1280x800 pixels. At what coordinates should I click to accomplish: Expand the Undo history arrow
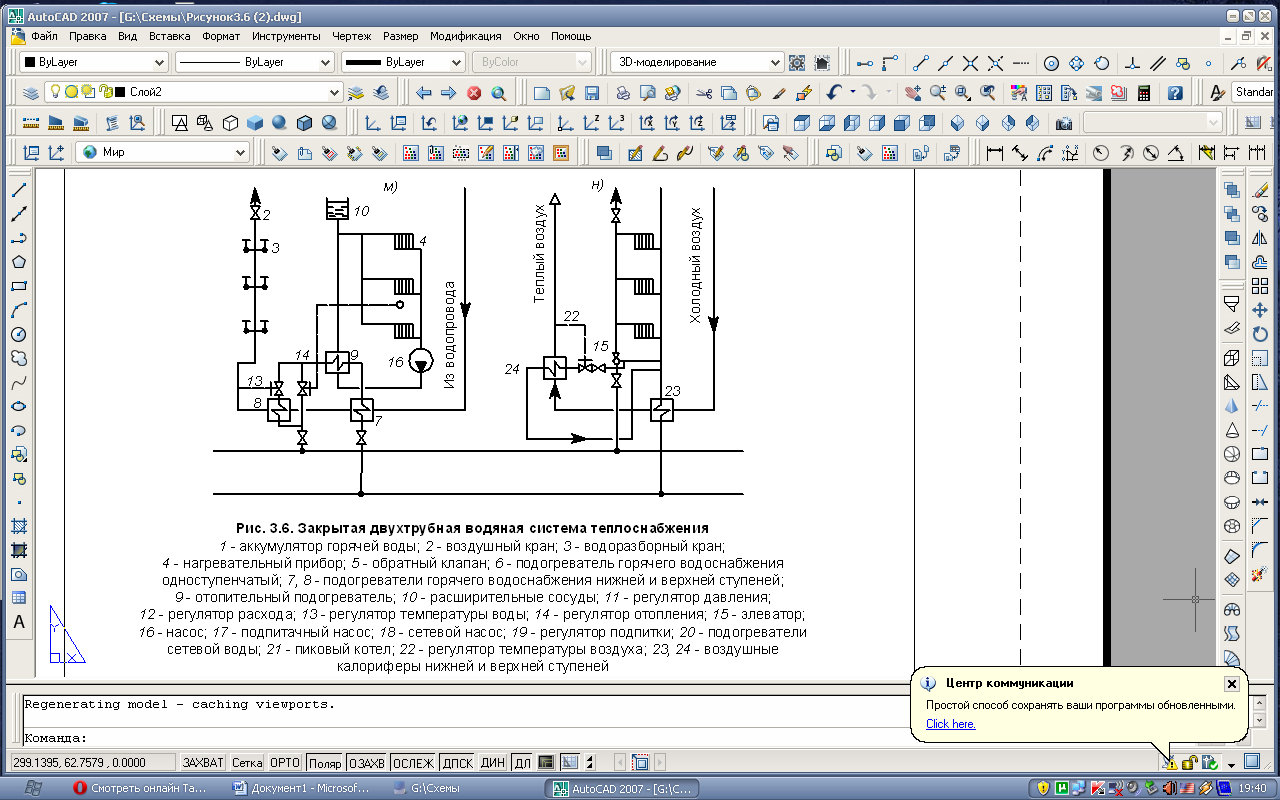(x=852, y=93)
